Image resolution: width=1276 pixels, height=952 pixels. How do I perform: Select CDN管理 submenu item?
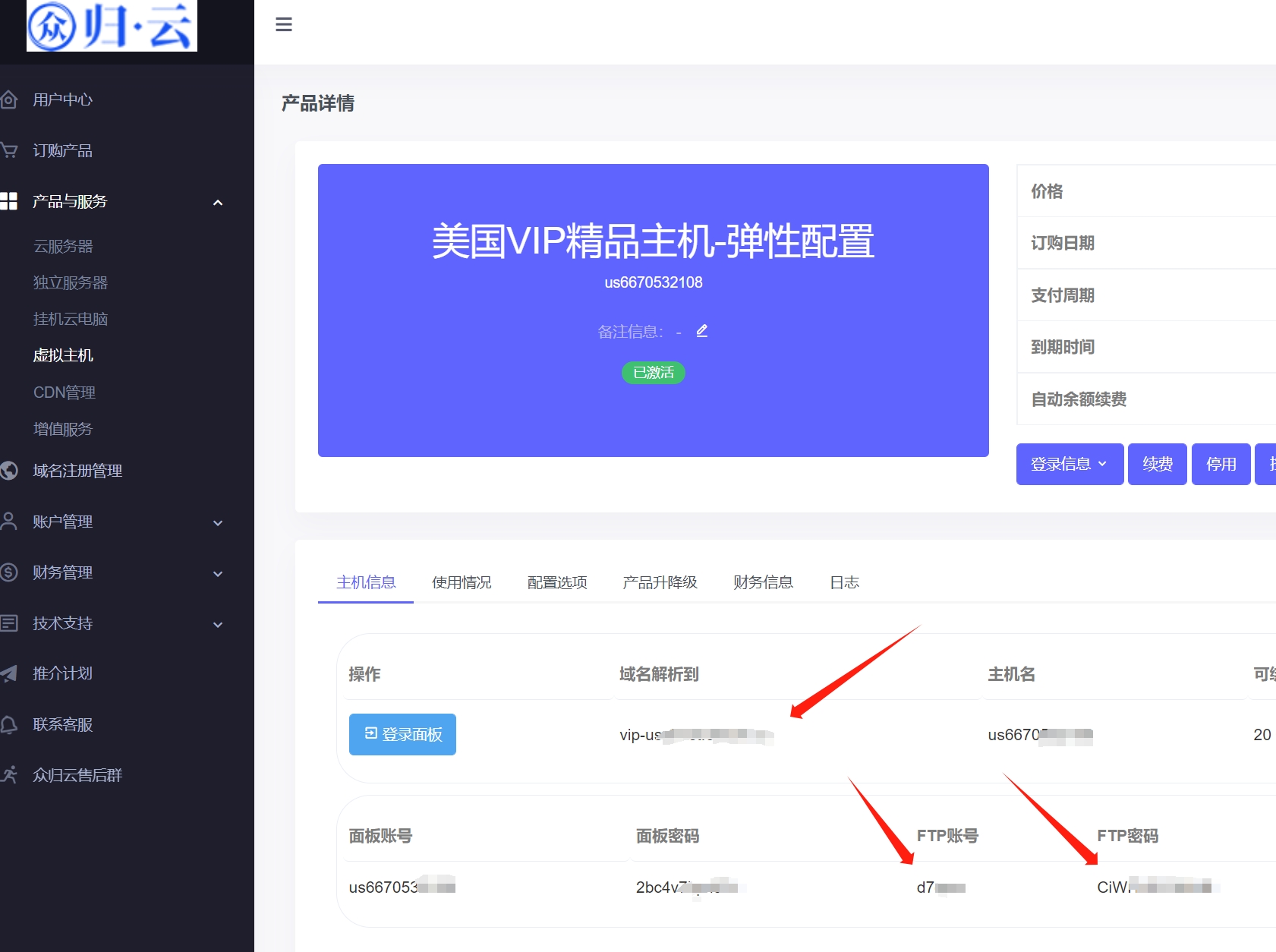65,392
